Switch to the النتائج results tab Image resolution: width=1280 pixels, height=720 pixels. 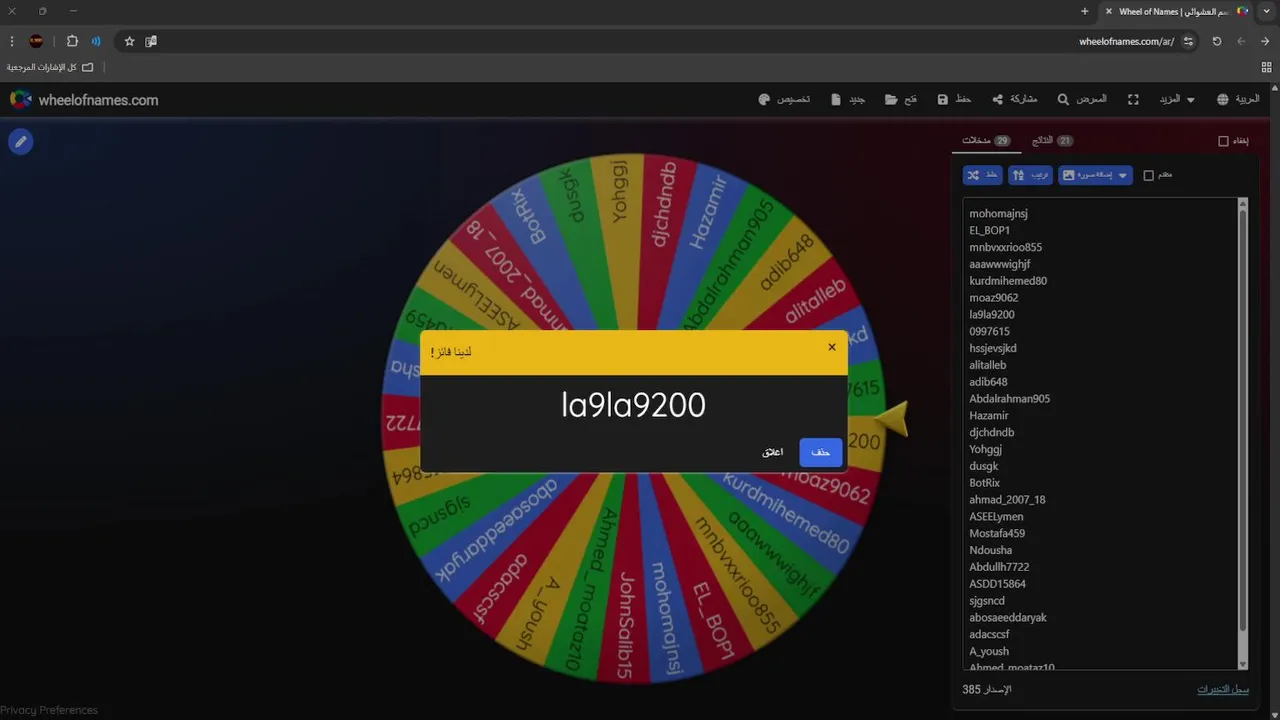click(x=1052, y=141)
